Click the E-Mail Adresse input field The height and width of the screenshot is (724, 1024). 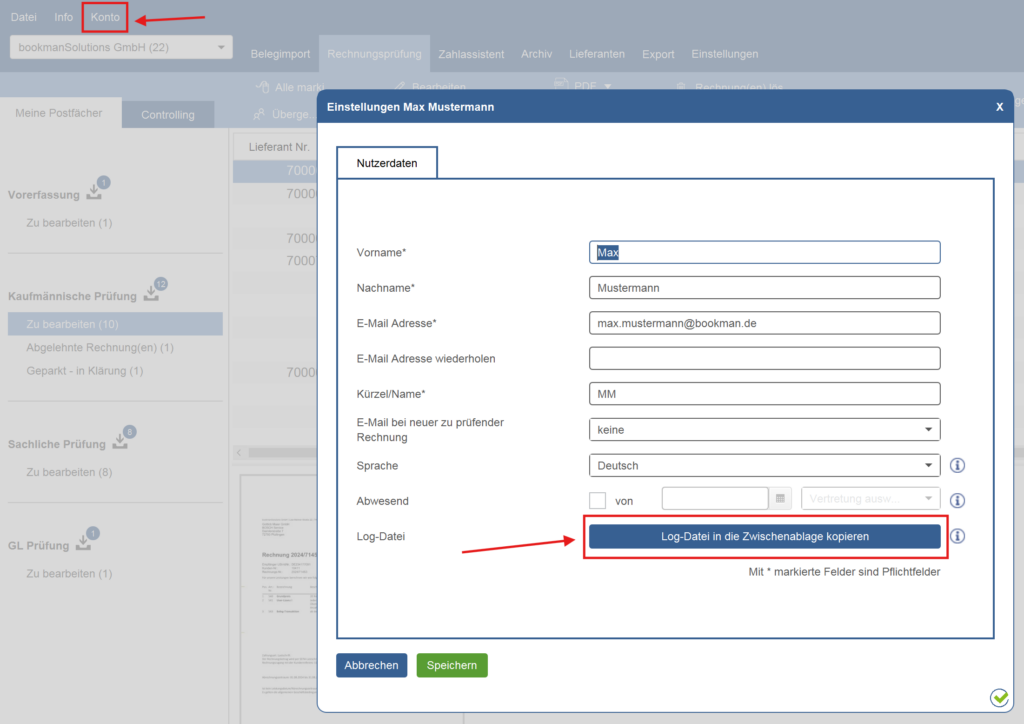(x=764, y=323)
